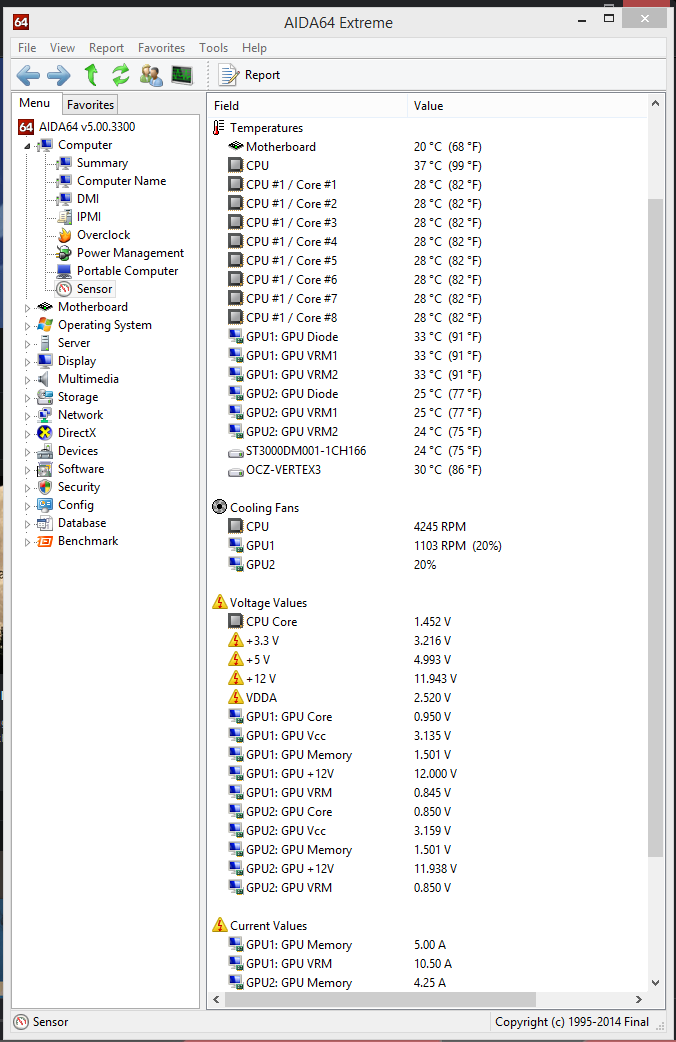
Task: Click the horizontal scrollbar right arrow
Action: [638, 999]
